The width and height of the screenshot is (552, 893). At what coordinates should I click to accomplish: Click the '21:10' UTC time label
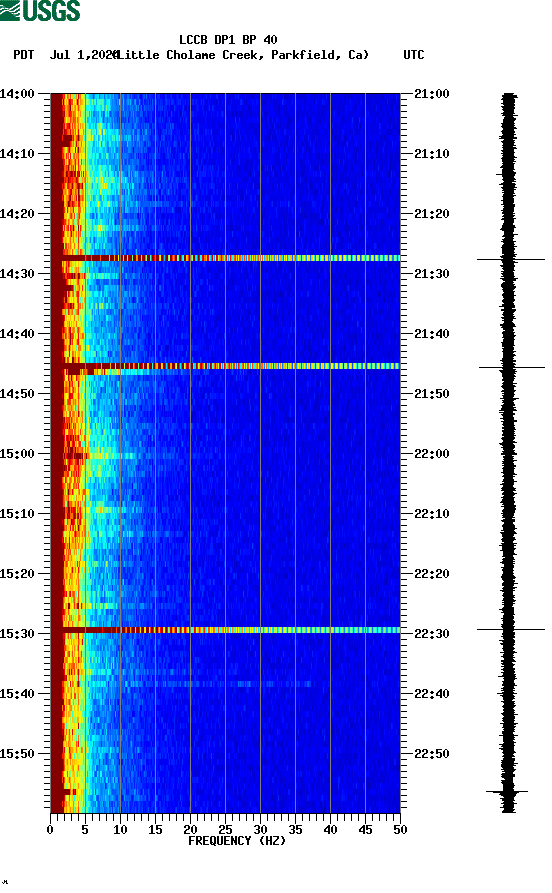click(x=432, y=154)
